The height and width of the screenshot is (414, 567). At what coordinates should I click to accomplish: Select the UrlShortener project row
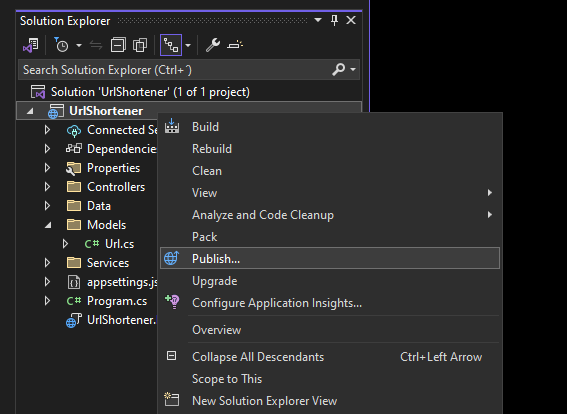pyautogui.click(x=189, y=111)
